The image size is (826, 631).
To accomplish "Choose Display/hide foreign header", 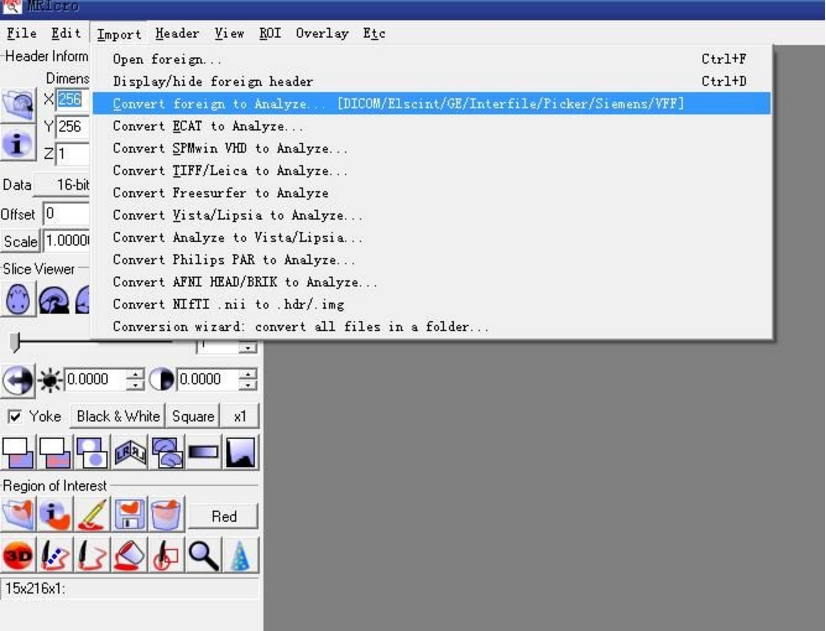I will [x=431, y=81].
